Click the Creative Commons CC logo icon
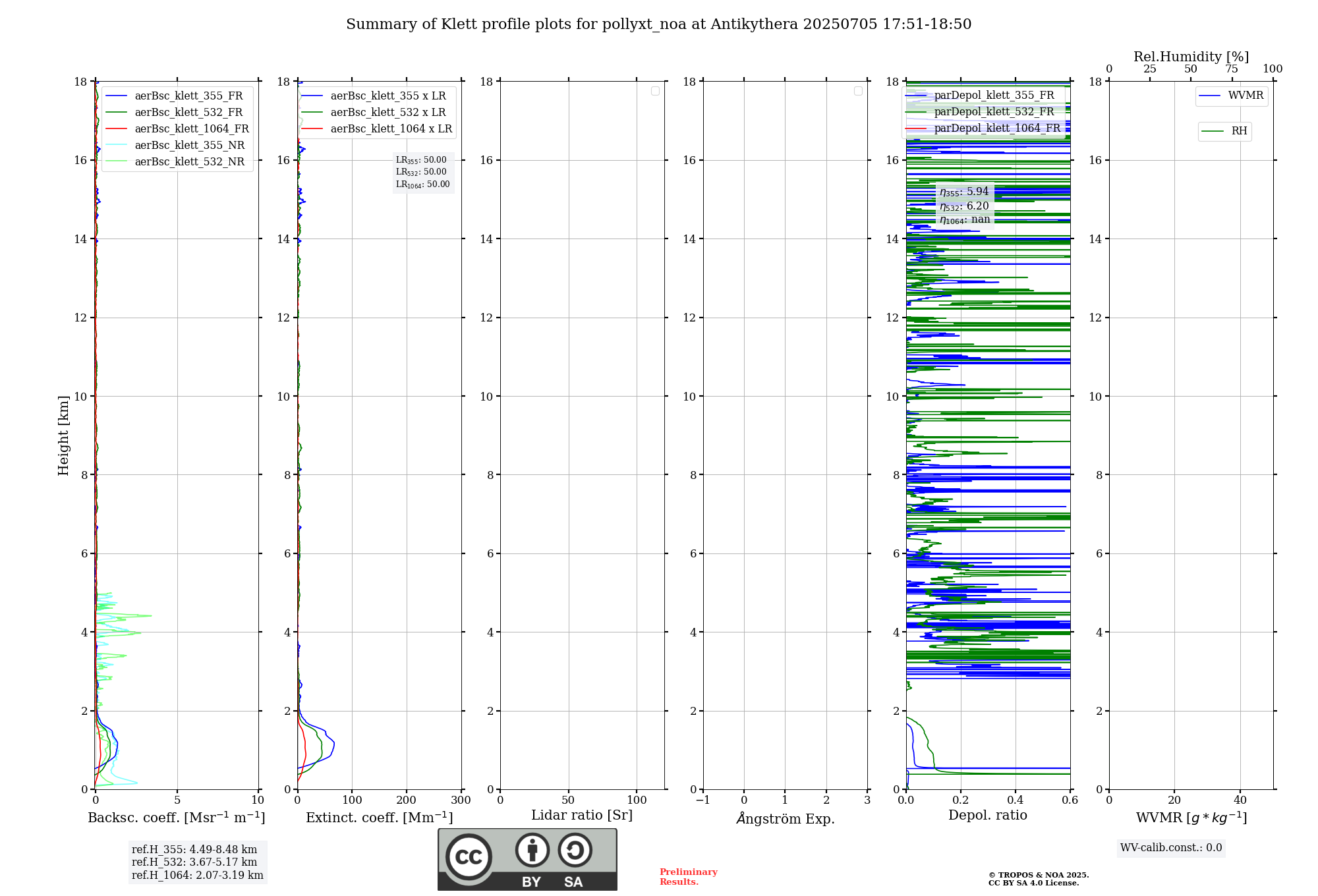 [x=469, y=856]
